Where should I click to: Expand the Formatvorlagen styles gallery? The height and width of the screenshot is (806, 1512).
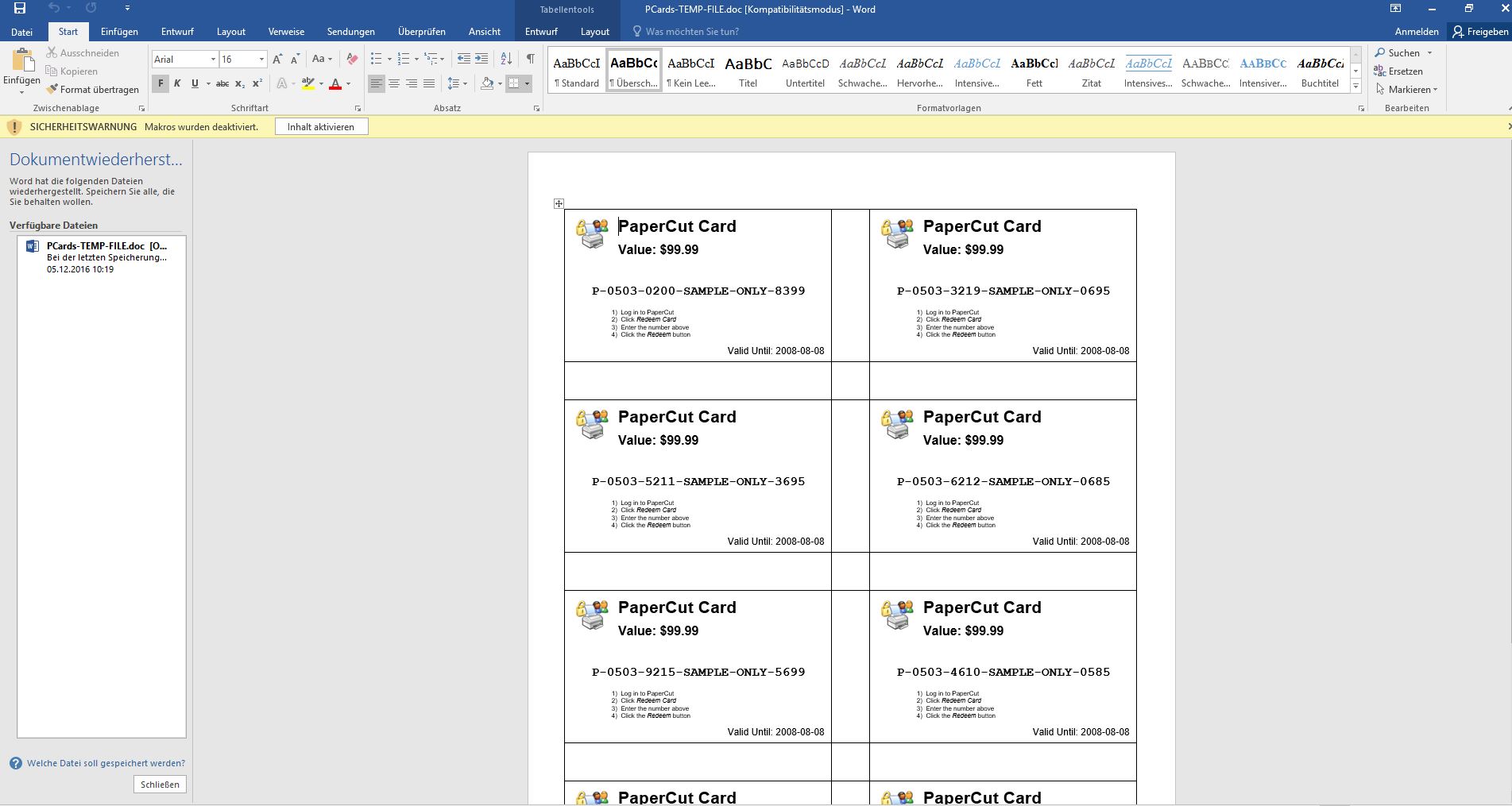[1355, 86]
